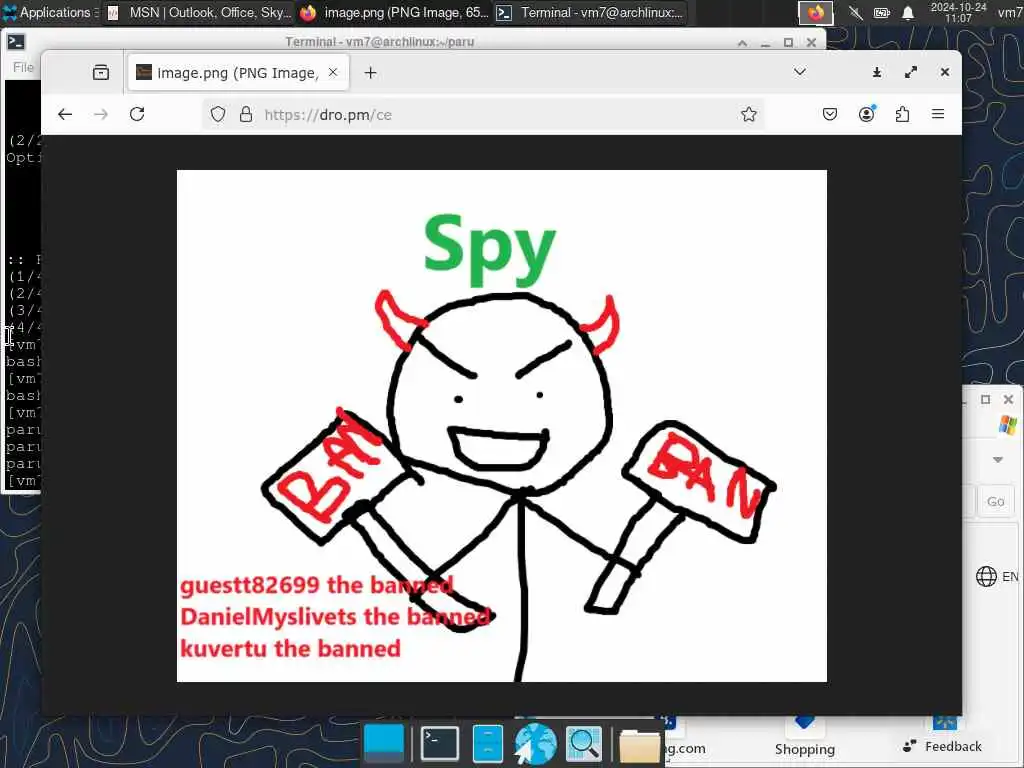Image resolution: width=1024 pixels, height=768 pixels.
Task: Open the Firefox account icon
Action: tap(867, 114)
